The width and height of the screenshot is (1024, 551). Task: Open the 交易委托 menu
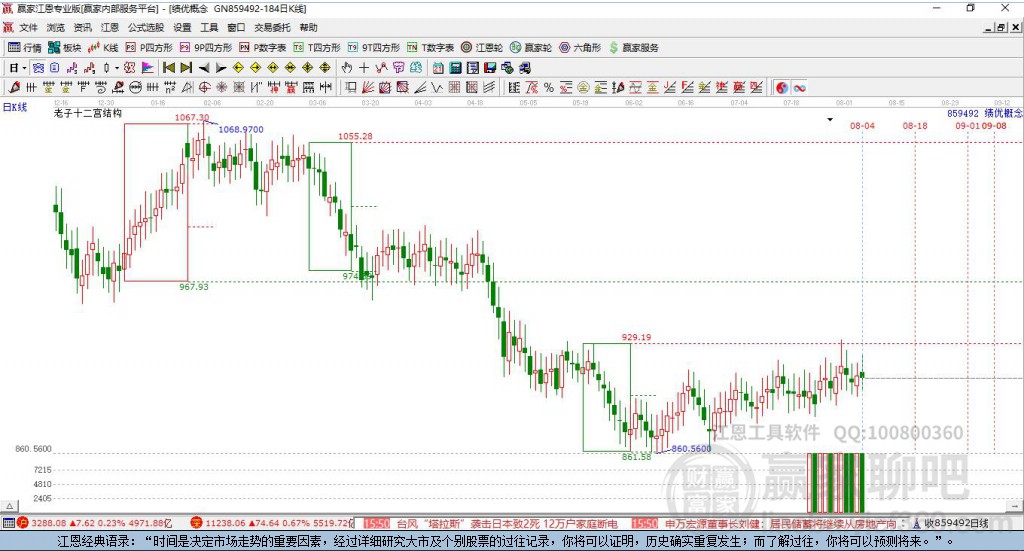tap(272, 27)
